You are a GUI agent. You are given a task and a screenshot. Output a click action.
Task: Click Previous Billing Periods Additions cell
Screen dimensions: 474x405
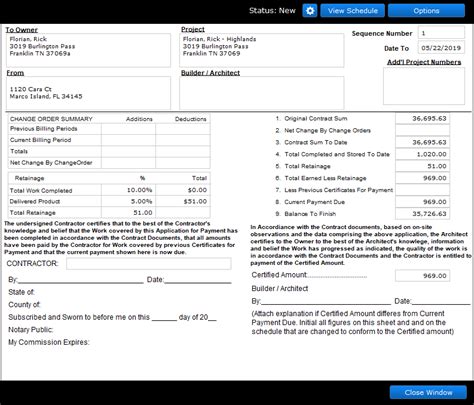tap(128, 129)
